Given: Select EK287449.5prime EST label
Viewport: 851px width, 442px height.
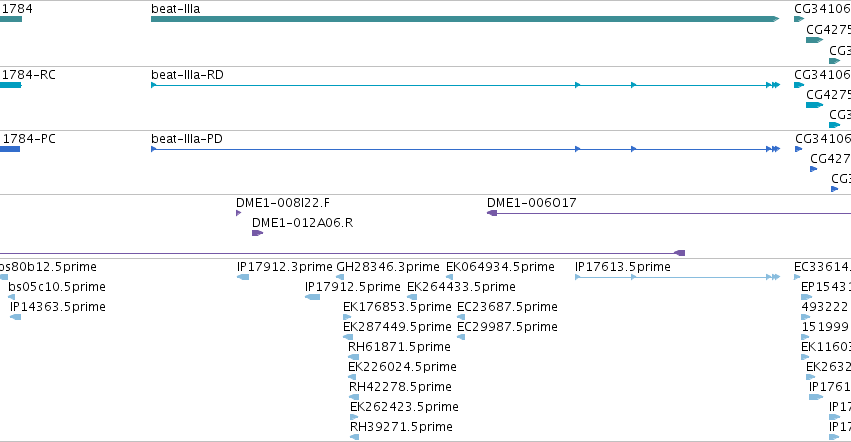Looking at the screenshot, I should (x=397, y=327).
